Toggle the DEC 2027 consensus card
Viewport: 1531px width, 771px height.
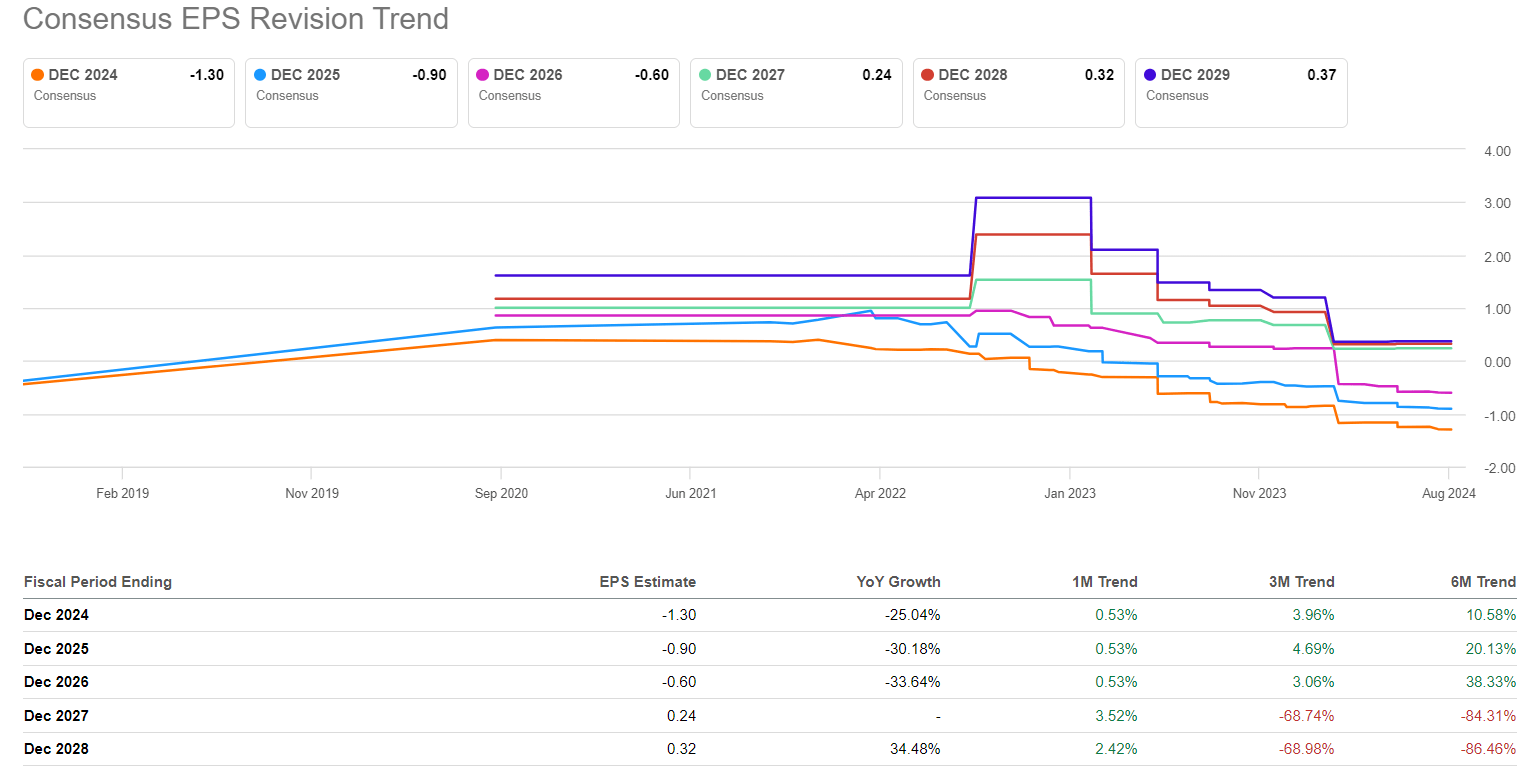coord(796,92)
